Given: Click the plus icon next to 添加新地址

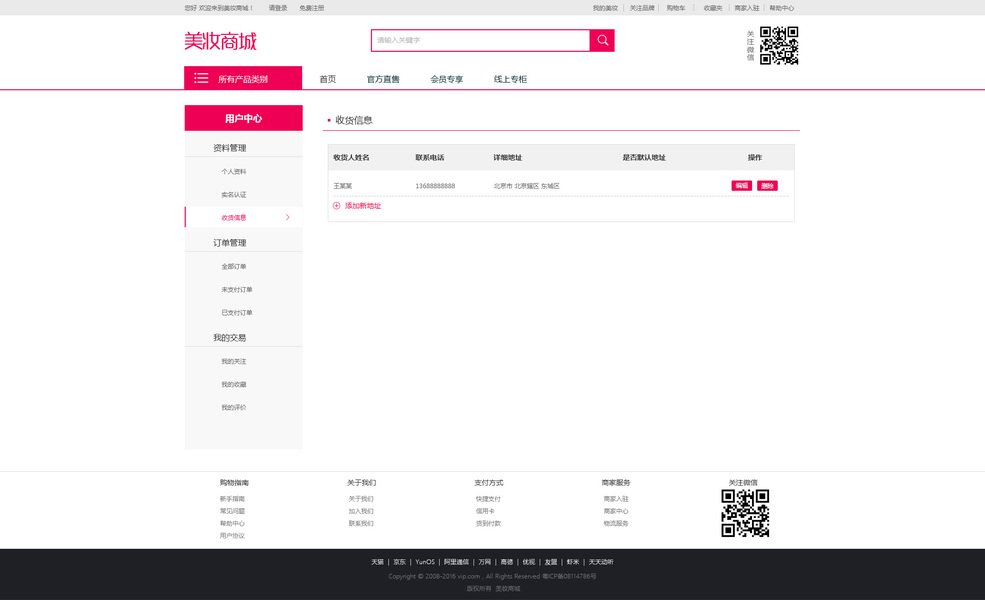Looking at the screenshot, I should click(x=336, y=205).
